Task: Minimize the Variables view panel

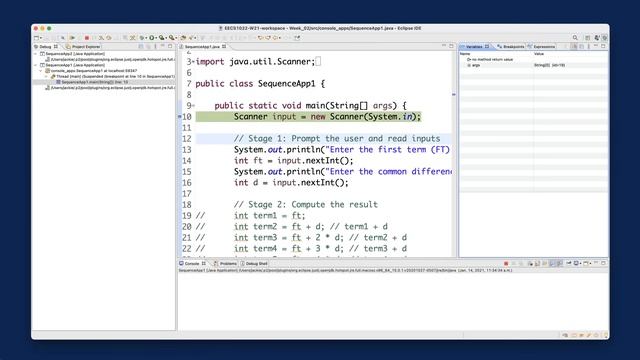Action: coord(596,46)
